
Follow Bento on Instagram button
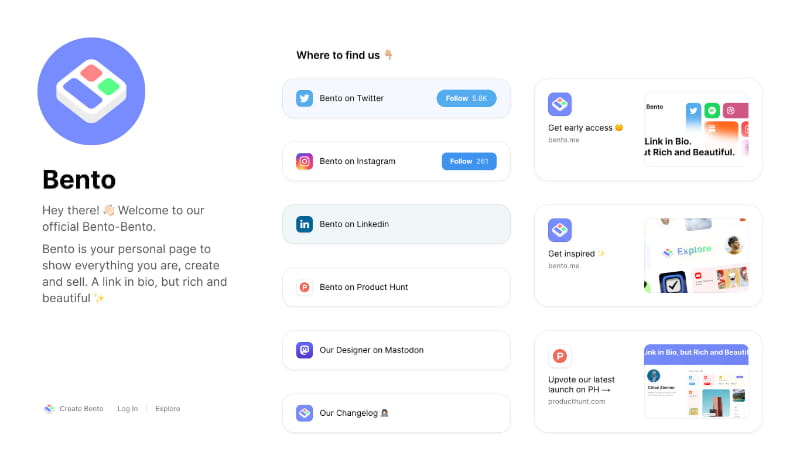pos(469,161)
